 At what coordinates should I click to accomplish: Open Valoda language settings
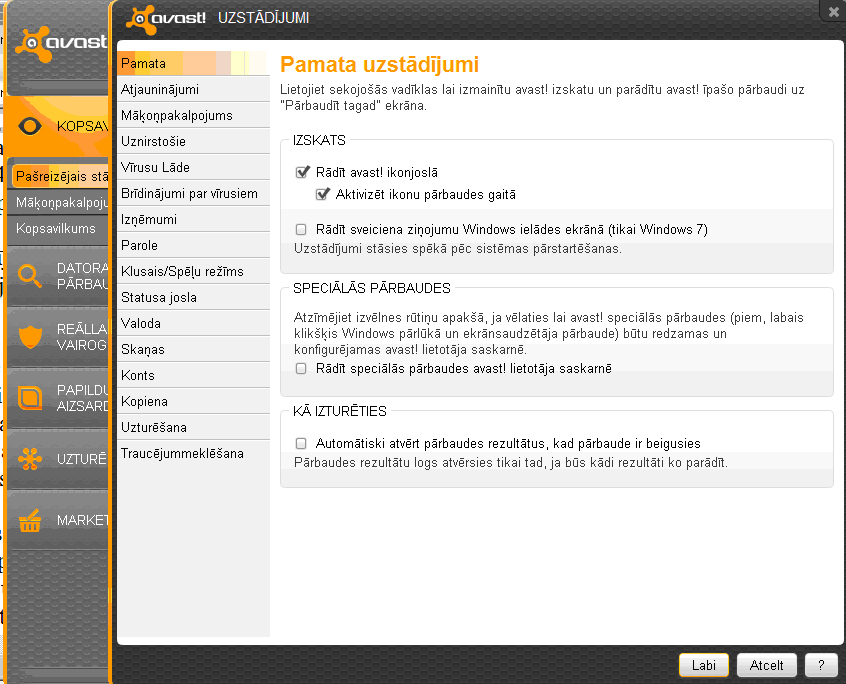(x=193, y=323)
